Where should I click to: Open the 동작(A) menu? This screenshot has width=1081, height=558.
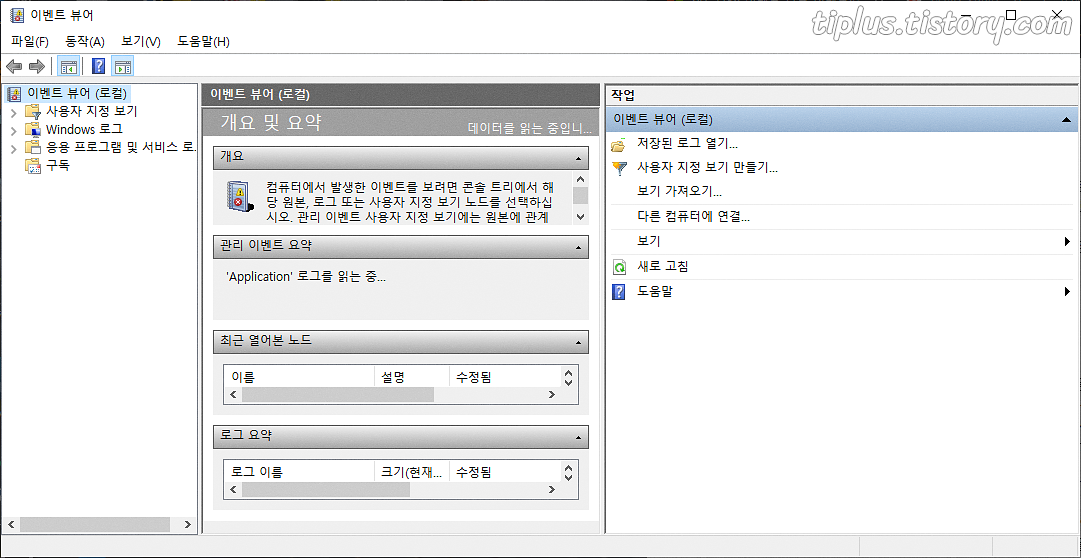85,41
